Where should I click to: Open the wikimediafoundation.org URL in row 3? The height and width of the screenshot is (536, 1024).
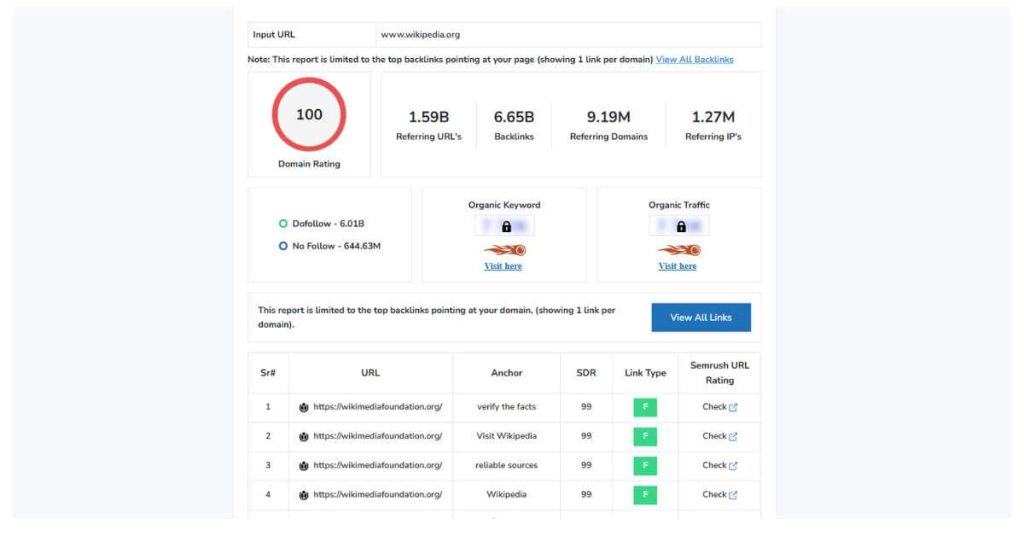377,465
